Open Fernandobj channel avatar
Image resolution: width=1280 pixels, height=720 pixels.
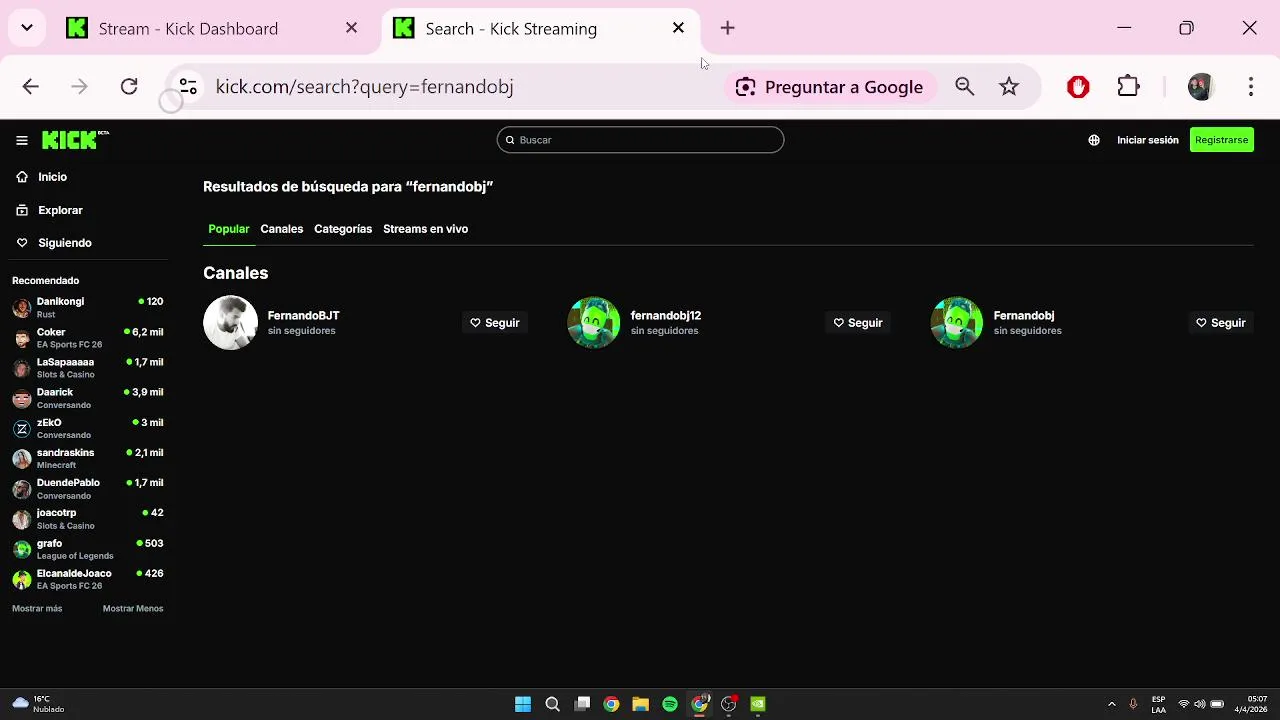click(956, 322)
